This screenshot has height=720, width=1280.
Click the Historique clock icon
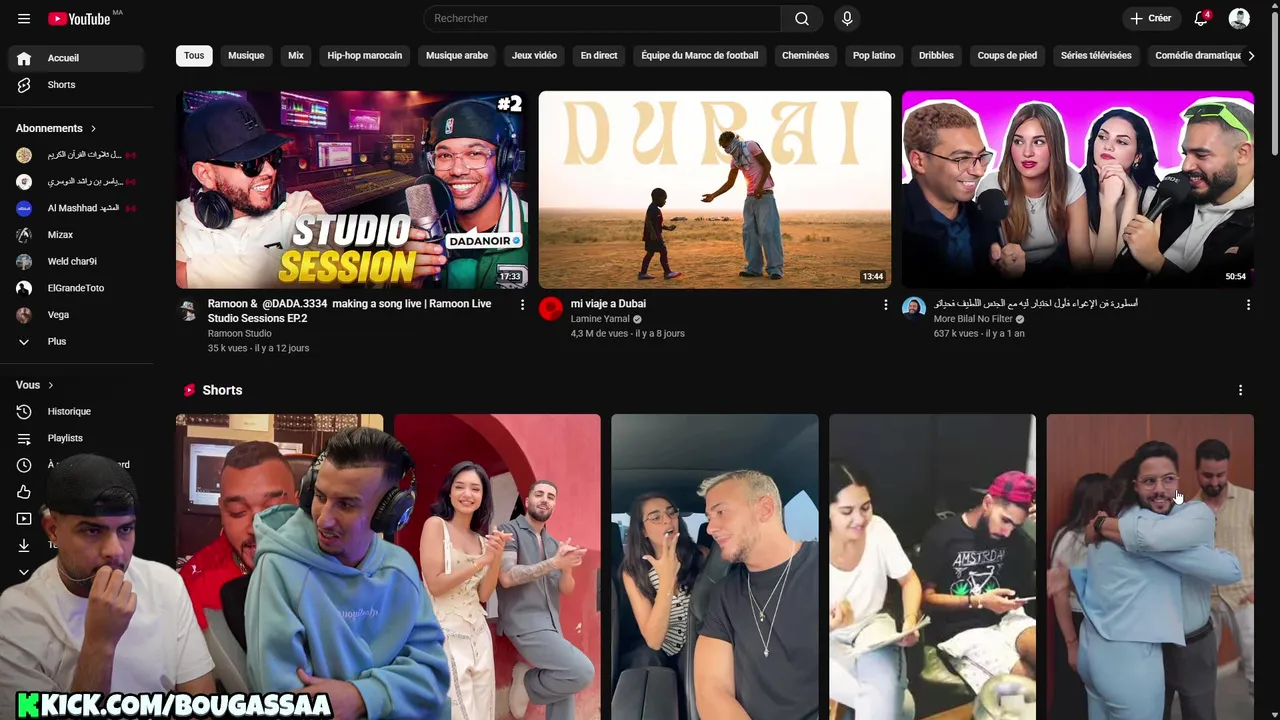click(24, 411)
